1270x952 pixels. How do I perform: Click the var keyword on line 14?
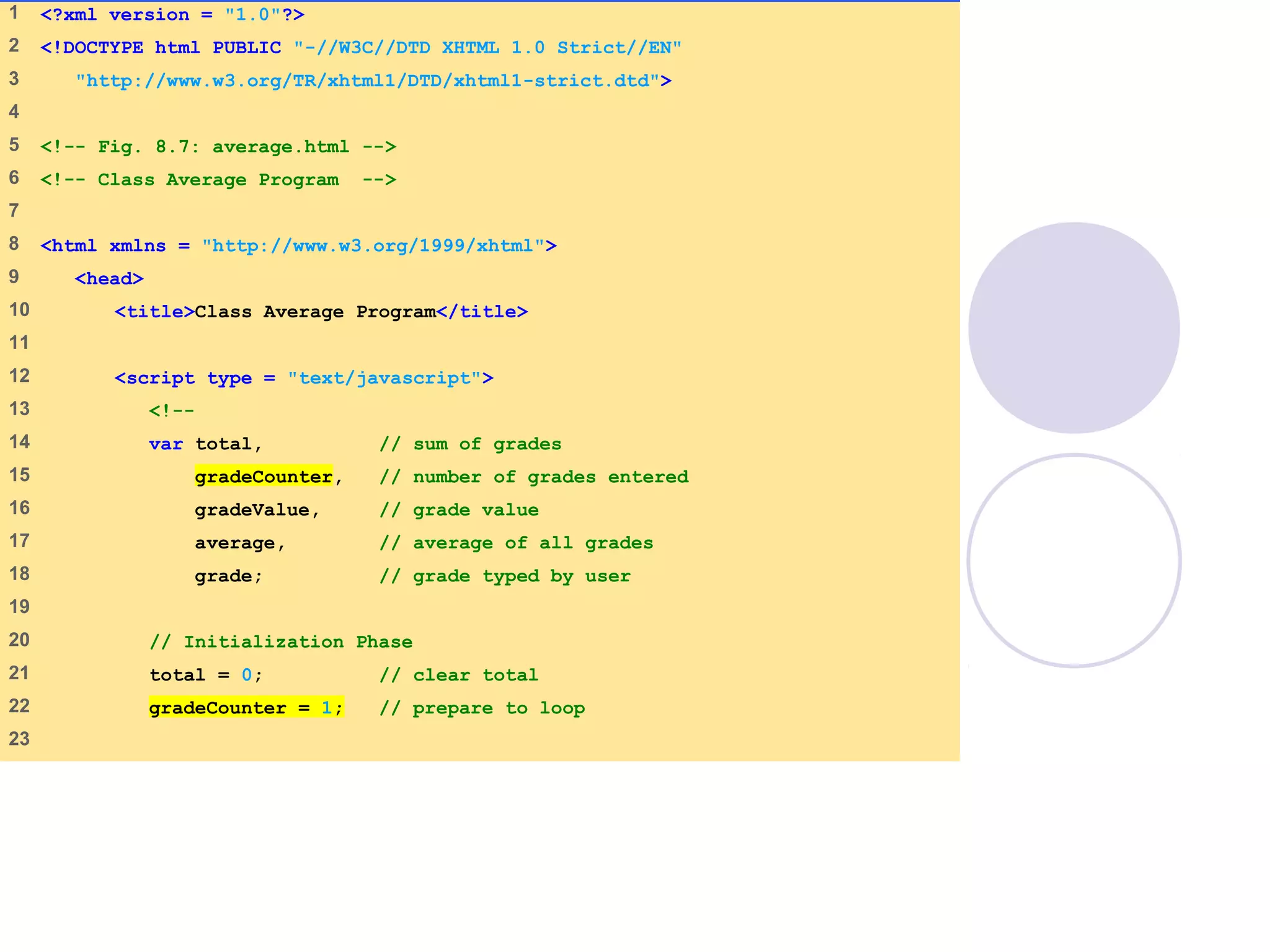point(166,444)
